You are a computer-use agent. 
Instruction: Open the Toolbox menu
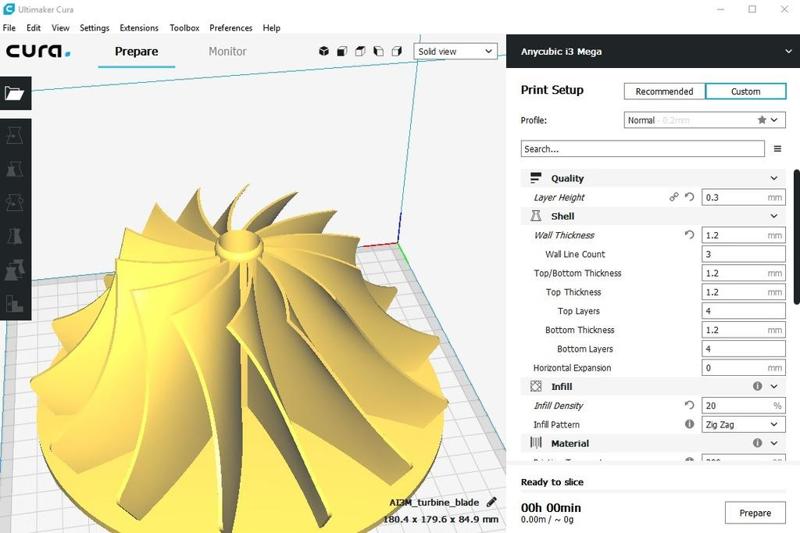coord(184,28)
